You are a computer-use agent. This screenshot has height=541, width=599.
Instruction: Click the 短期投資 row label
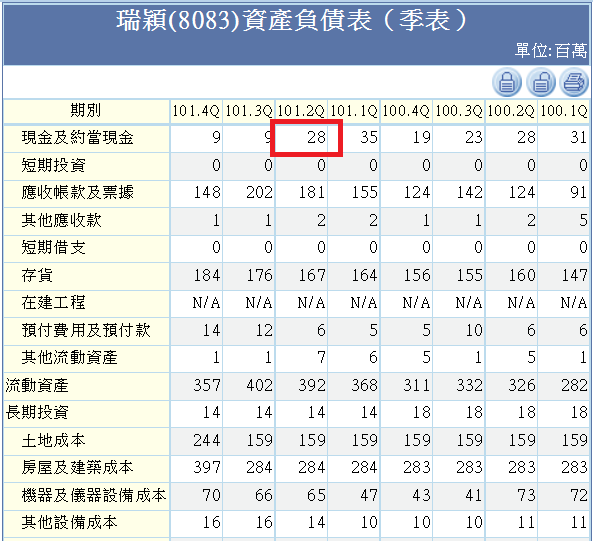tap(53, 165)
